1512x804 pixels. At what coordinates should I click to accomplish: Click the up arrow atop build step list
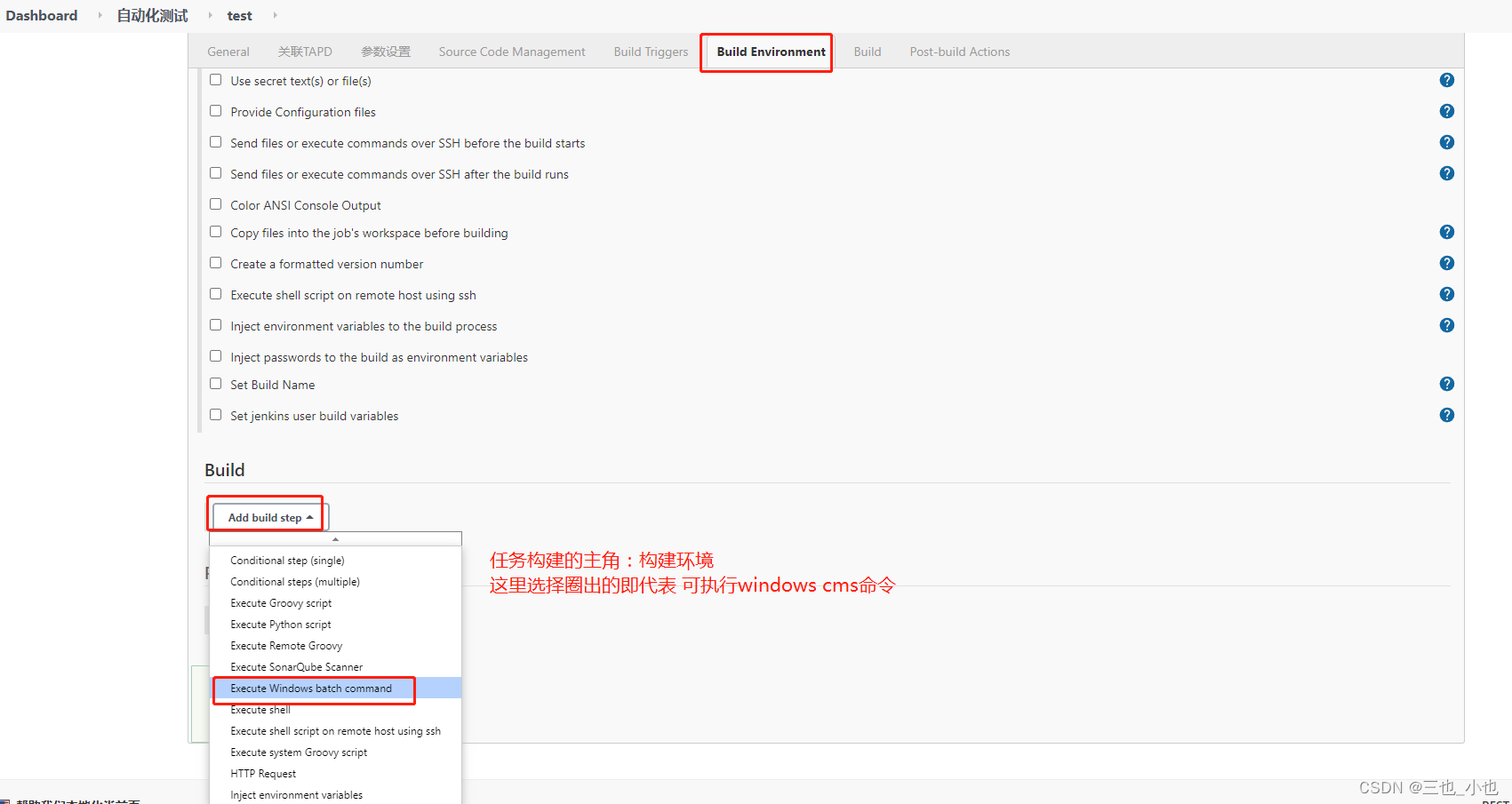(x=335, y=539)
